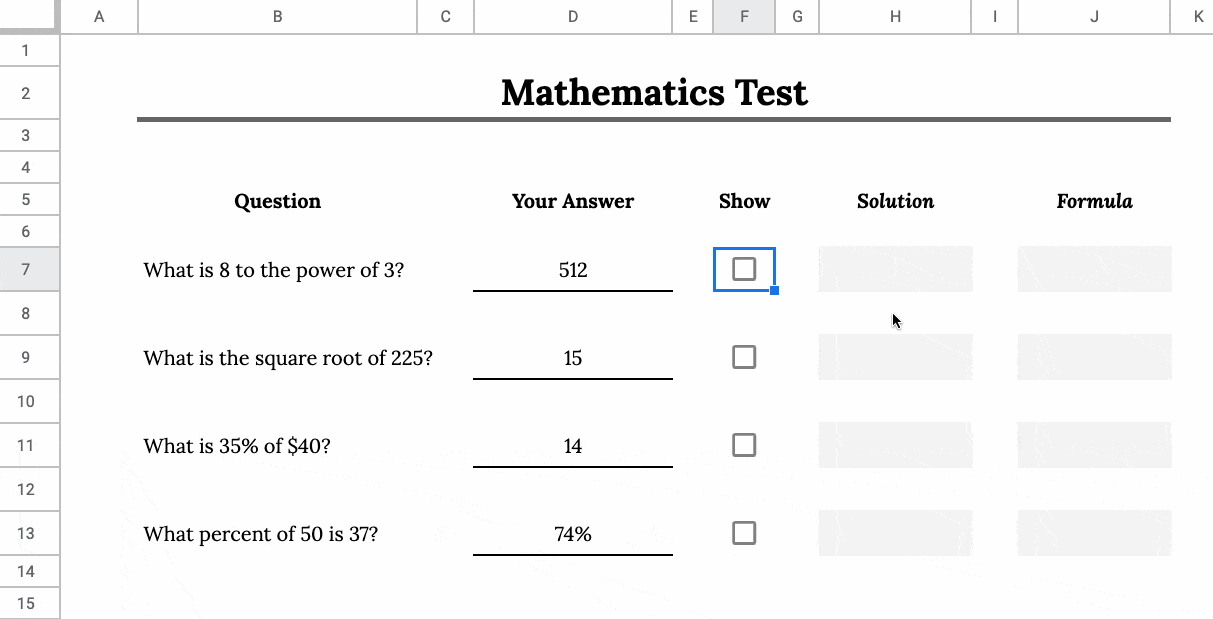Click the "Solution" heading cell

[894, 201]
